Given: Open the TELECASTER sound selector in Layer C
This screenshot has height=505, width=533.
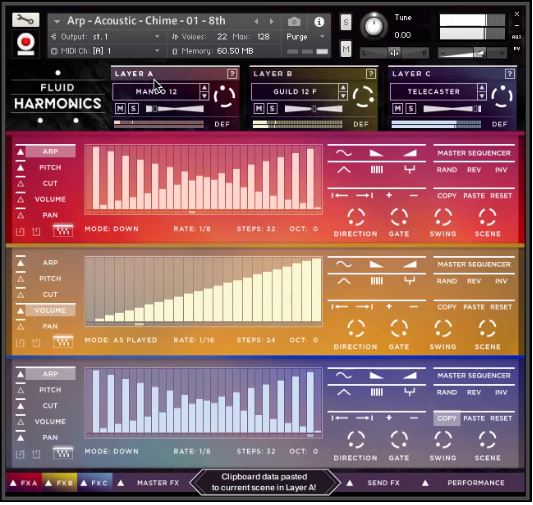Looking at the screenshot, I should click(x=434, y=92).
